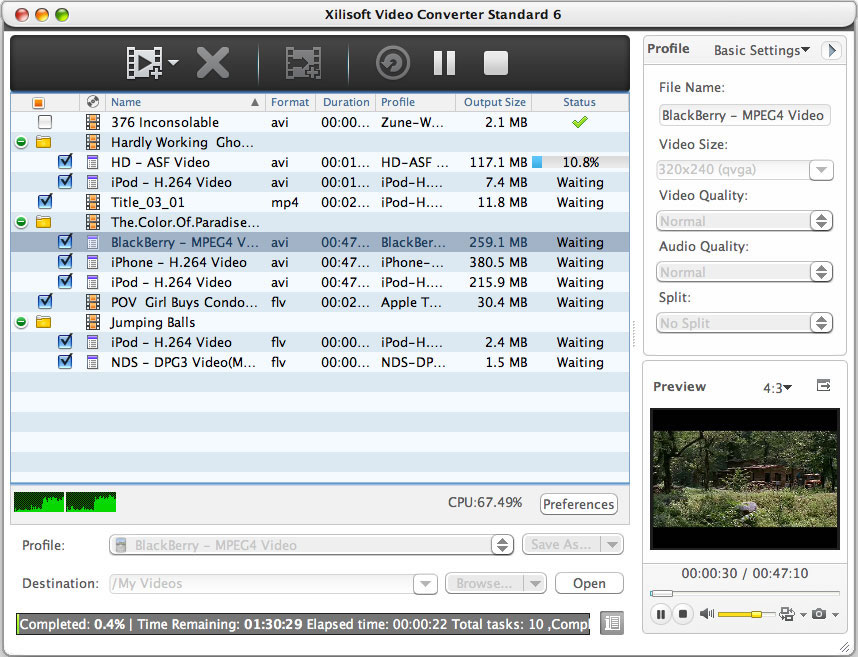The width and height of the screenshot is (858, 657).
Task: Stop the preview playback
Action: 683,614
